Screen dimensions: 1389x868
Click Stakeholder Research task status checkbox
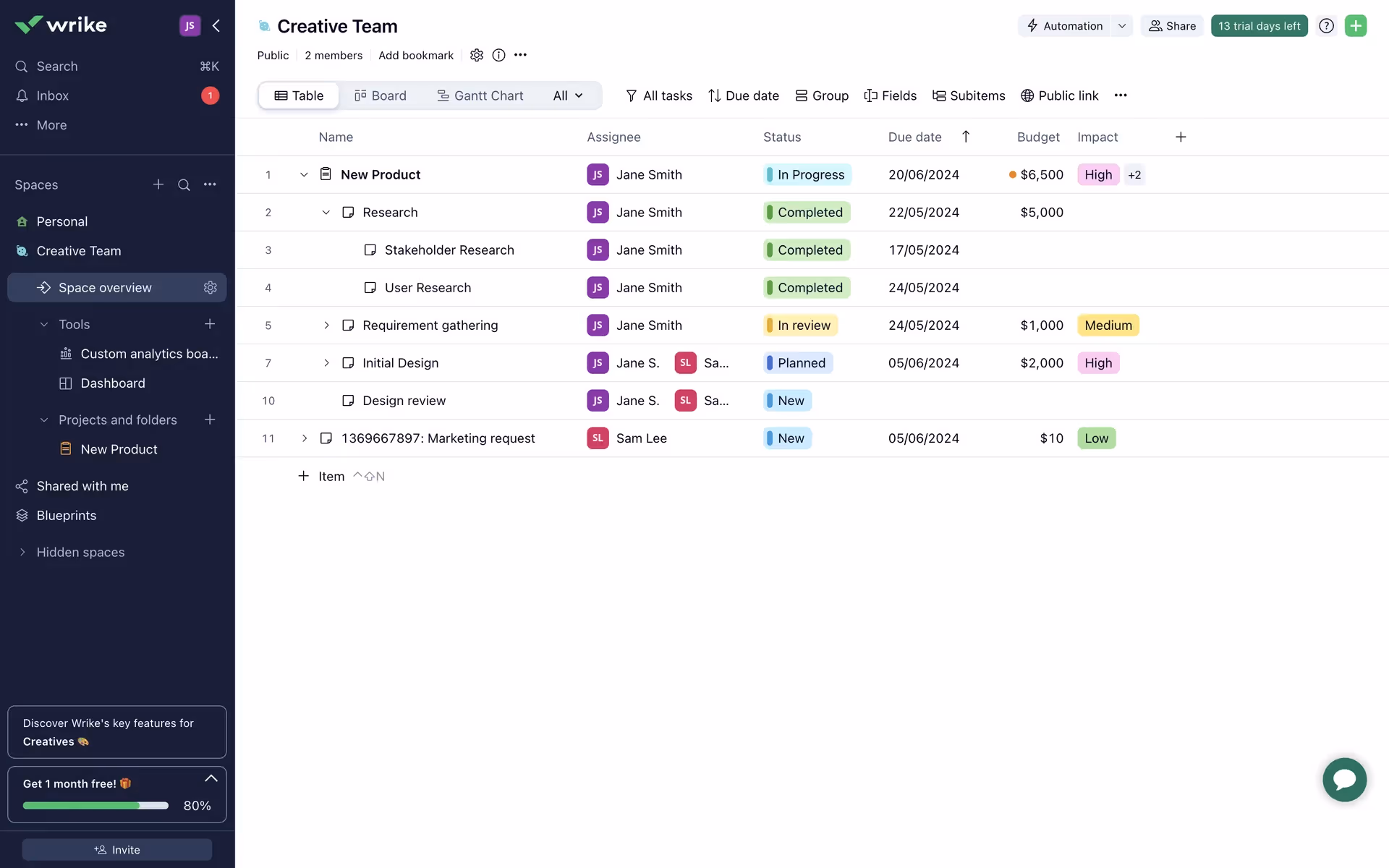370,250
